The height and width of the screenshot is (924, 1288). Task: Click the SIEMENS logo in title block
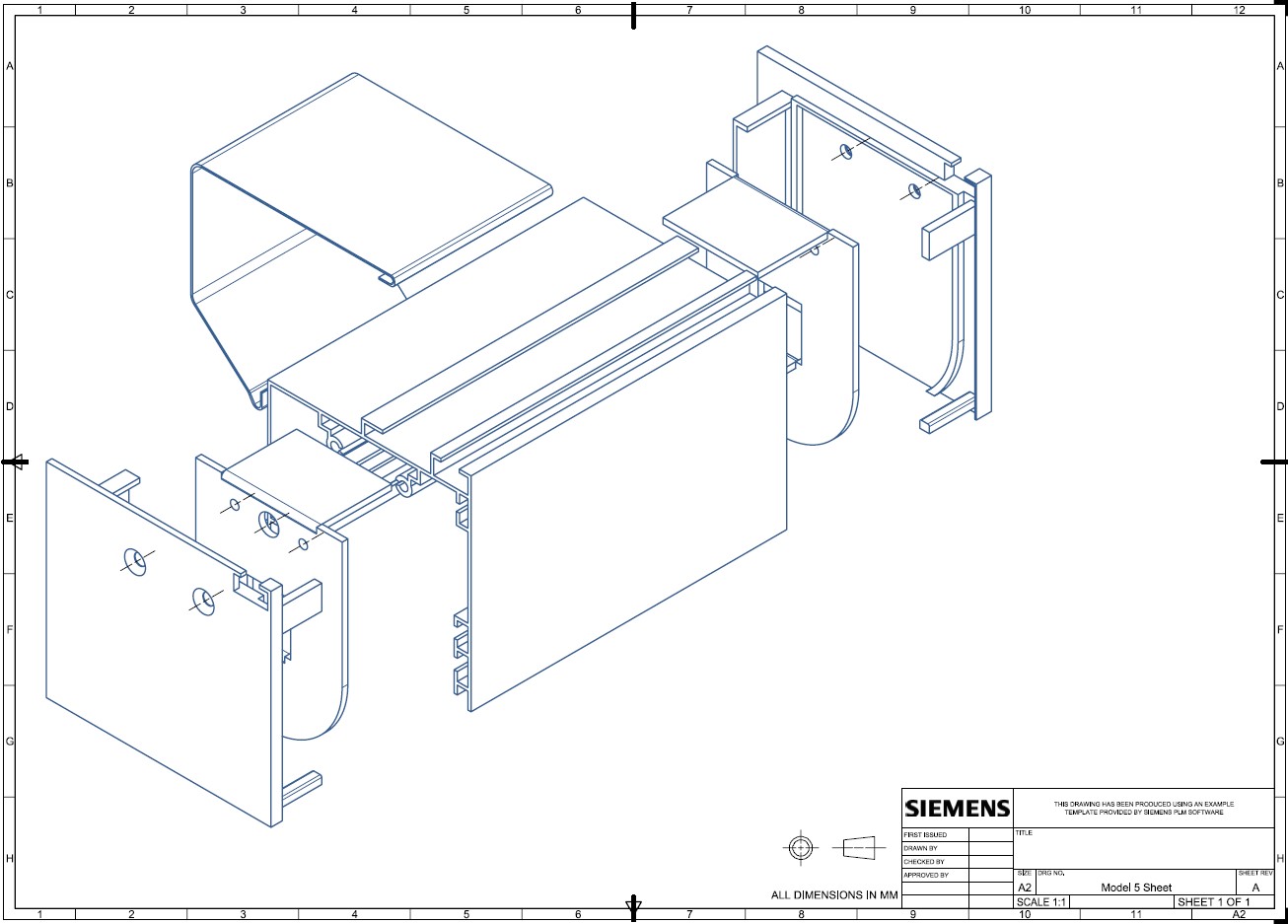957,809
